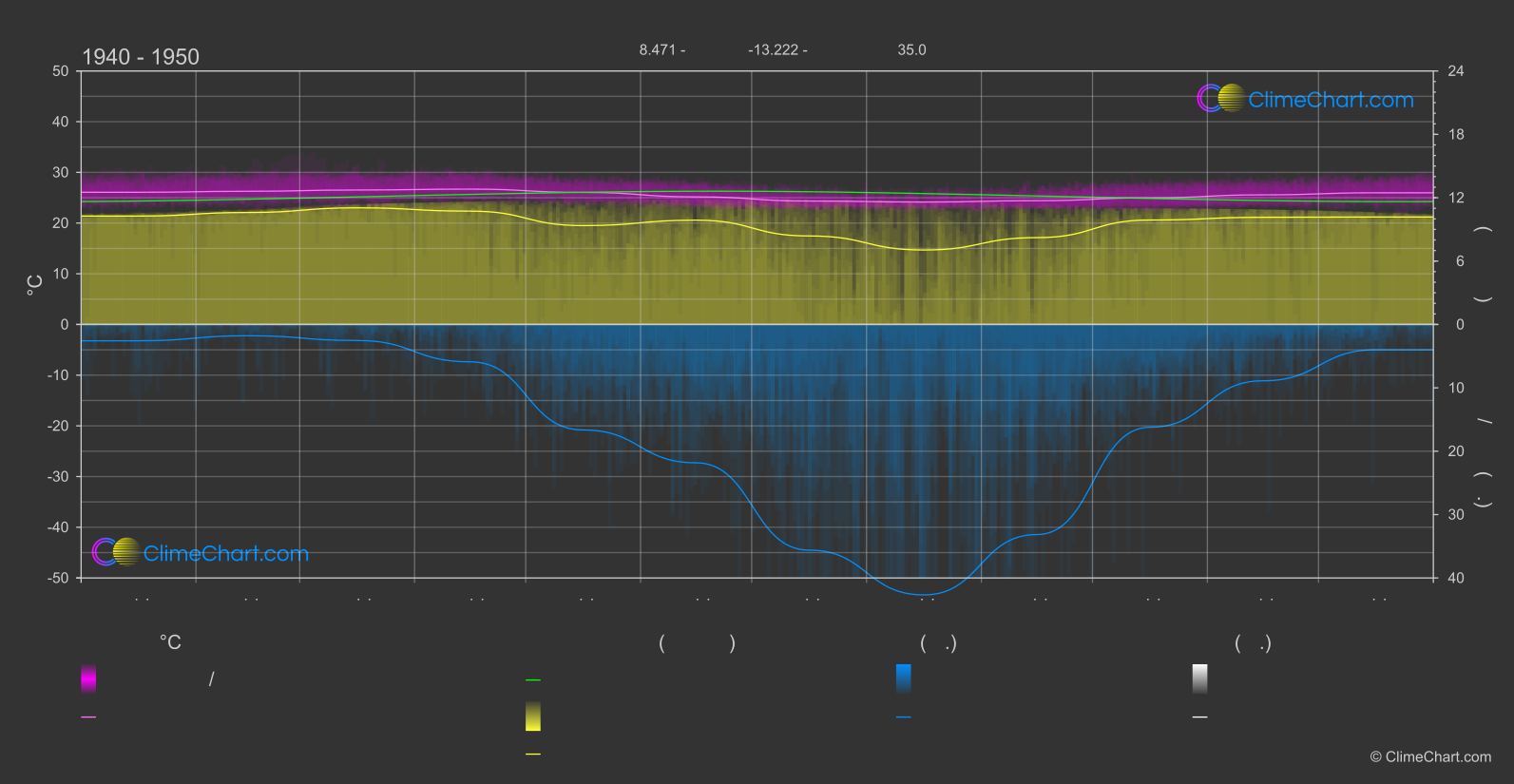
Task: Click the '18' label on right axis
Action: (1456, 135)
